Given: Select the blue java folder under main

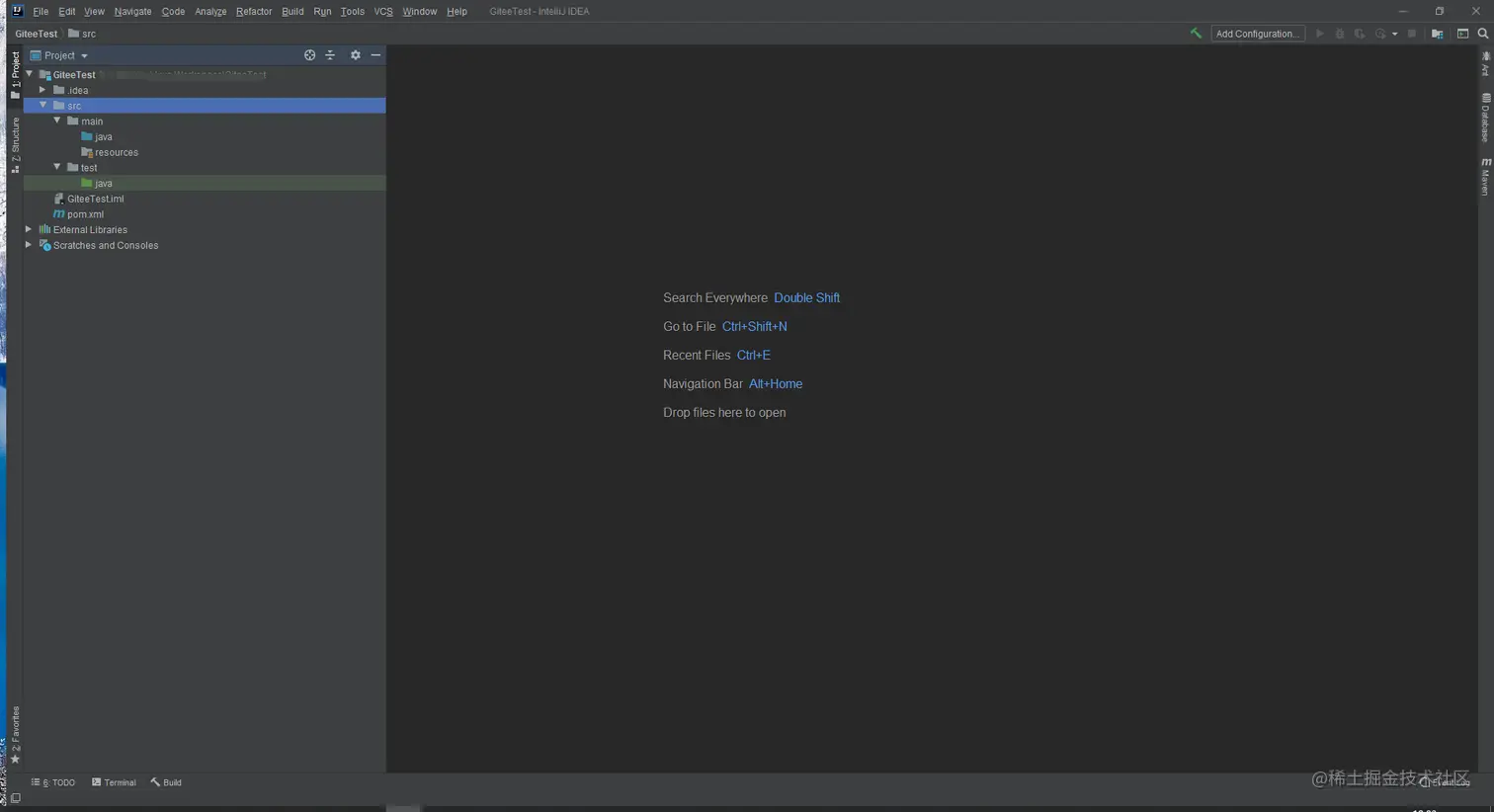Looking at the screenshot, I should (x=97, y=136).
